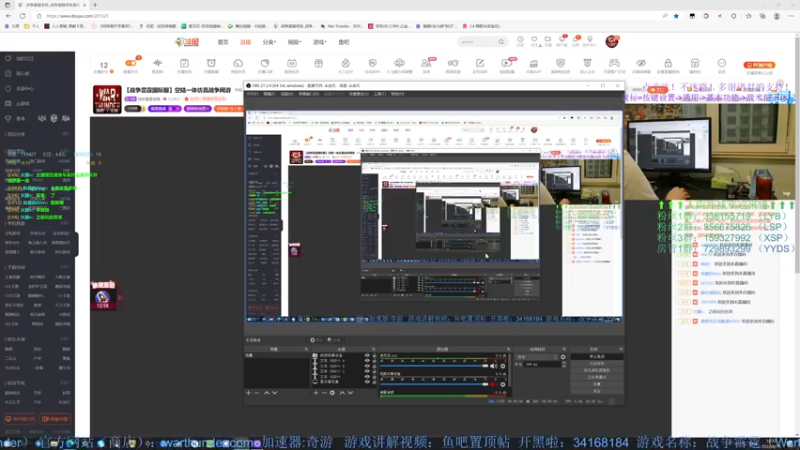Expand the 视频 video dropdown in Douyu nav
Viewport: 800px width, 450px height.
294,42
